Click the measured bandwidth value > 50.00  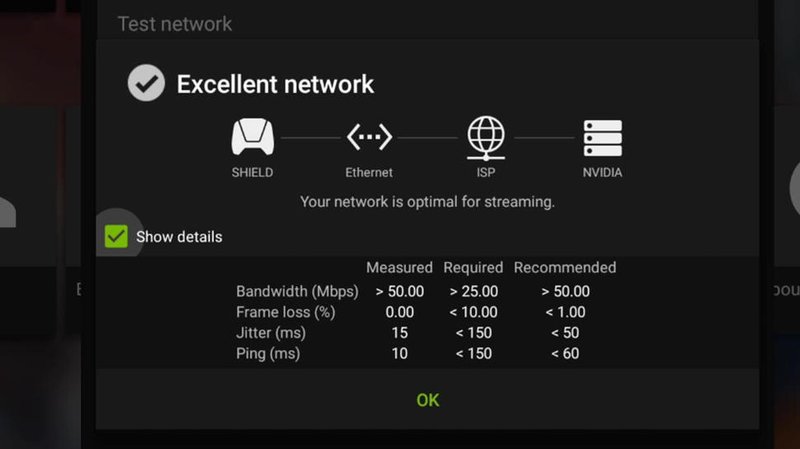click(x=399, y=291)
